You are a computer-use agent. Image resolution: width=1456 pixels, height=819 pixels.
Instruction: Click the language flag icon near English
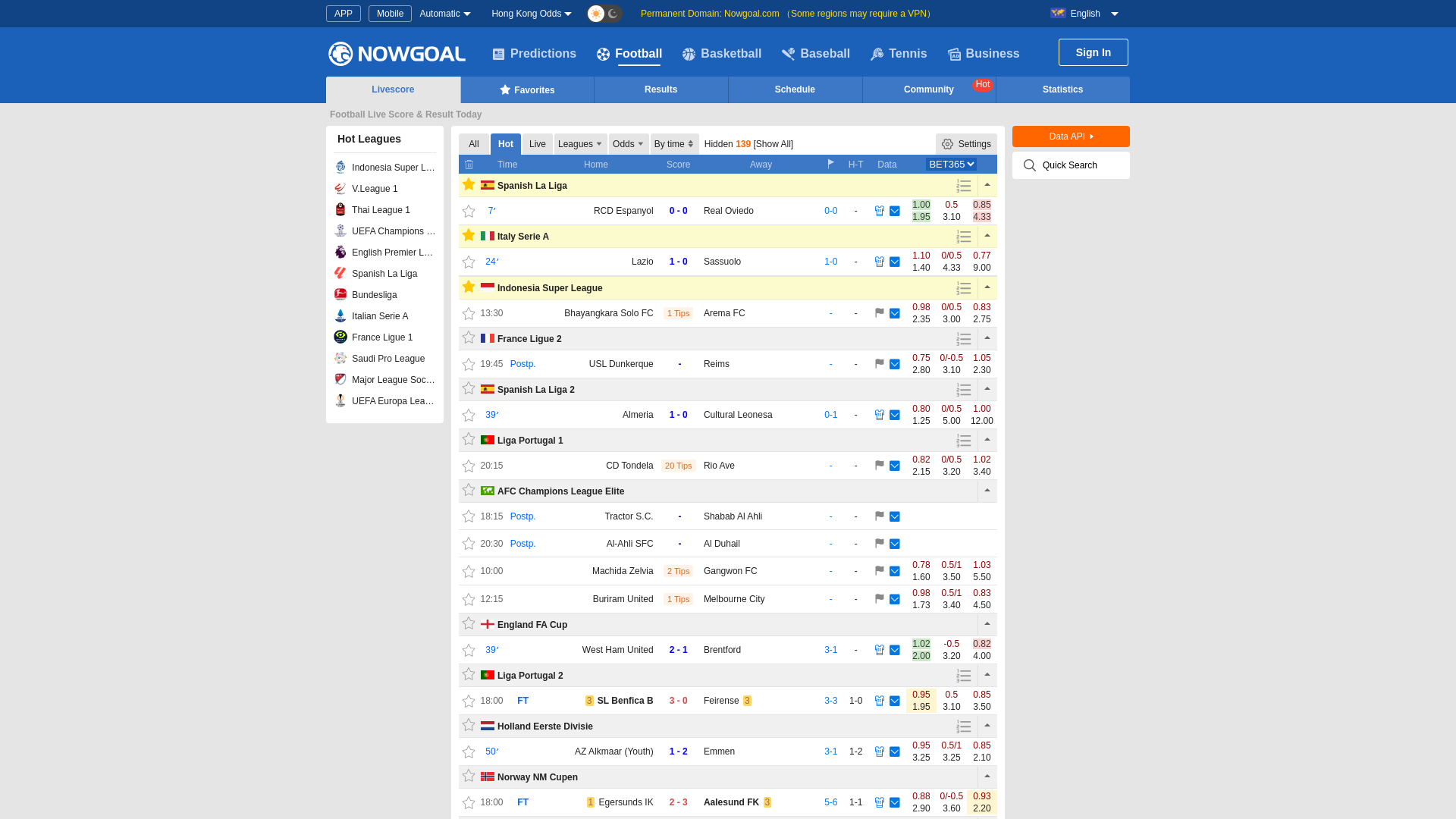pyautogui.click(x=1058, y=13)
